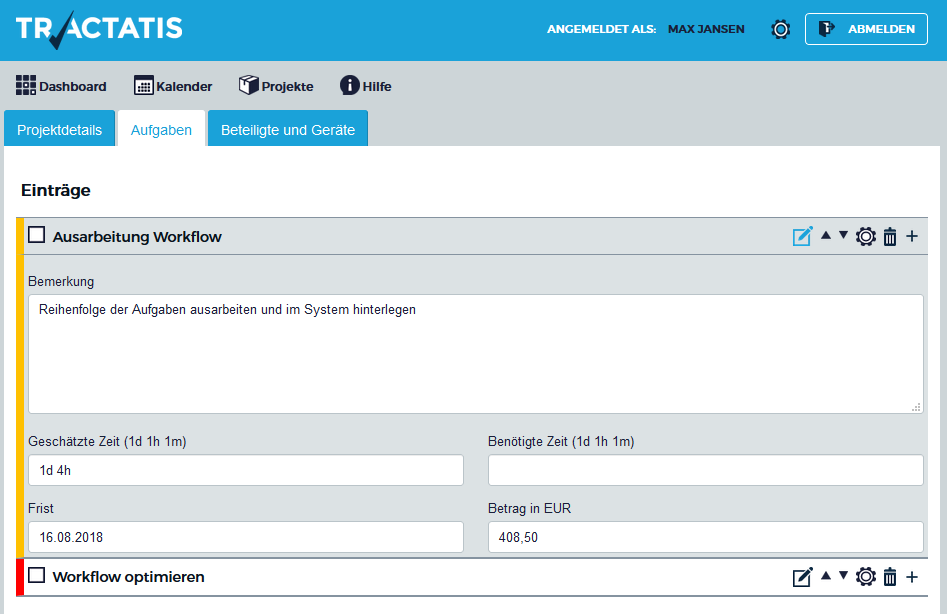Open settings gear for Workflow optimieren

[865, 577]
